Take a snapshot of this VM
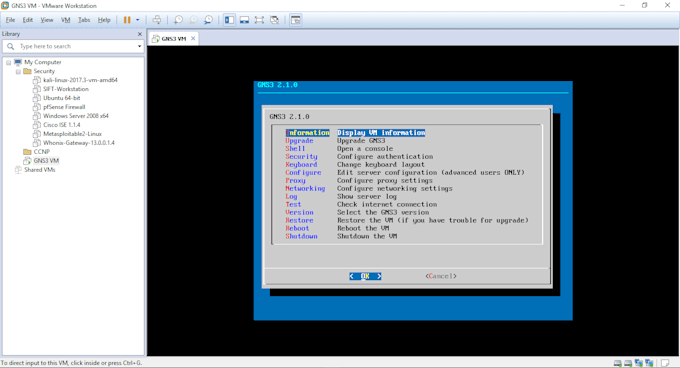This screenshot has width=680, height=368. (178, 20)
